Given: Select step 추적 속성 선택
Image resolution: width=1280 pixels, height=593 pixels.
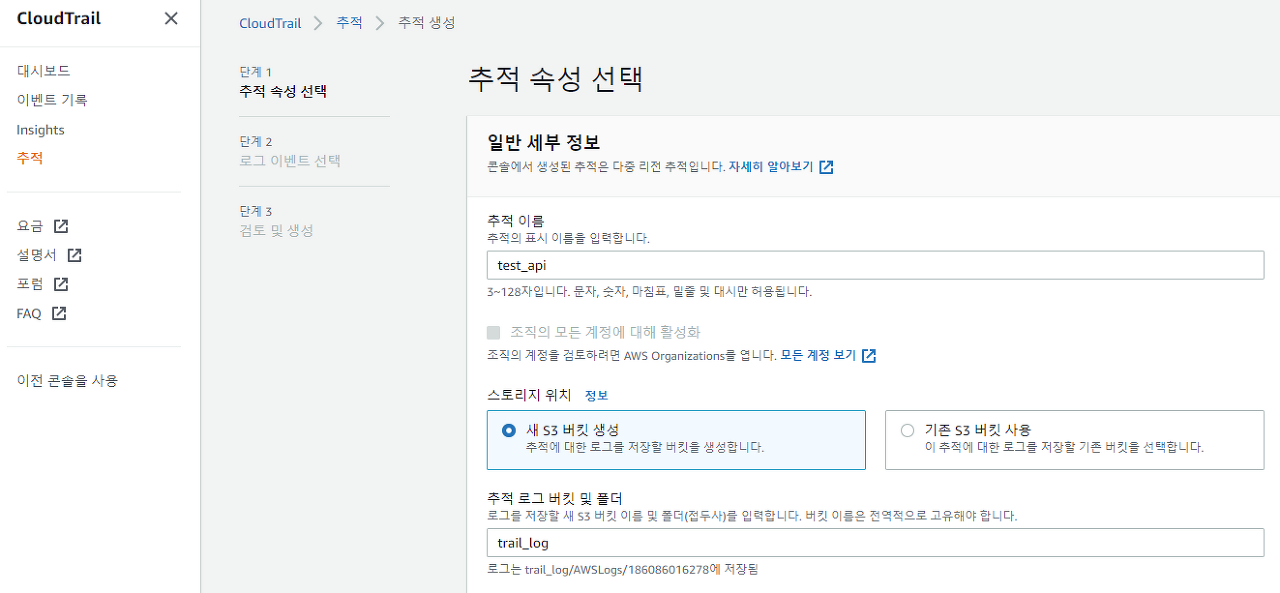Looking at the screenshot, I should [283, 91].
